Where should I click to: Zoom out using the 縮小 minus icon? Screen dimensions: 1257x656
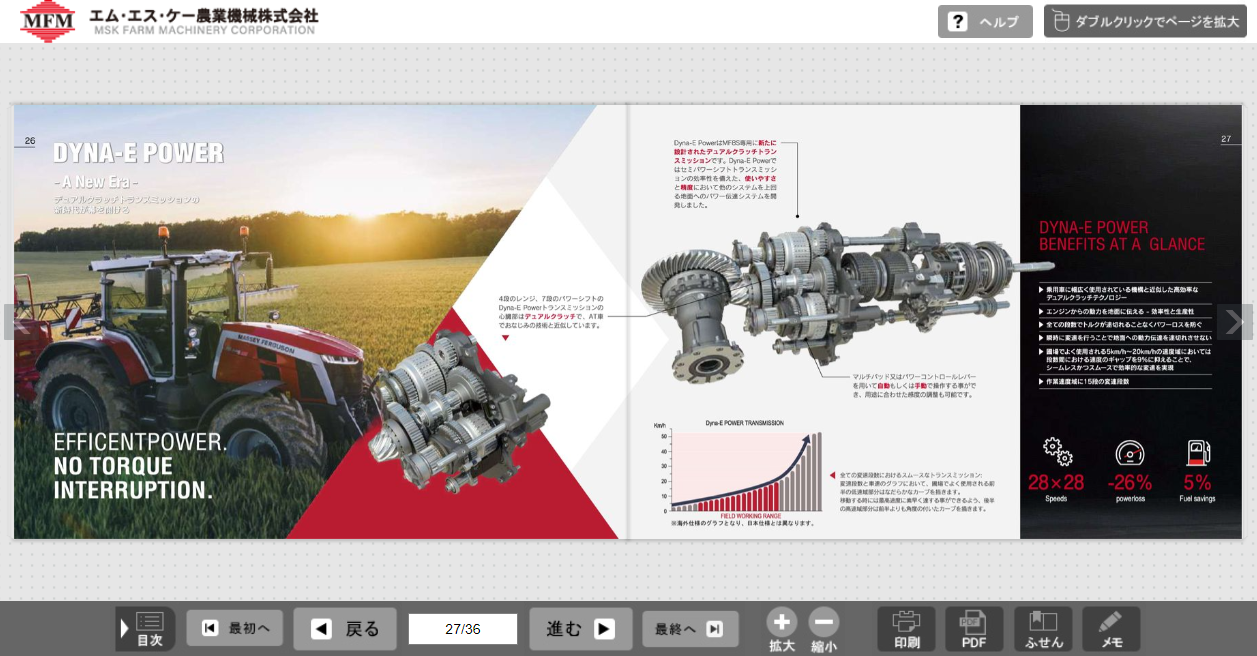(824, 629)
